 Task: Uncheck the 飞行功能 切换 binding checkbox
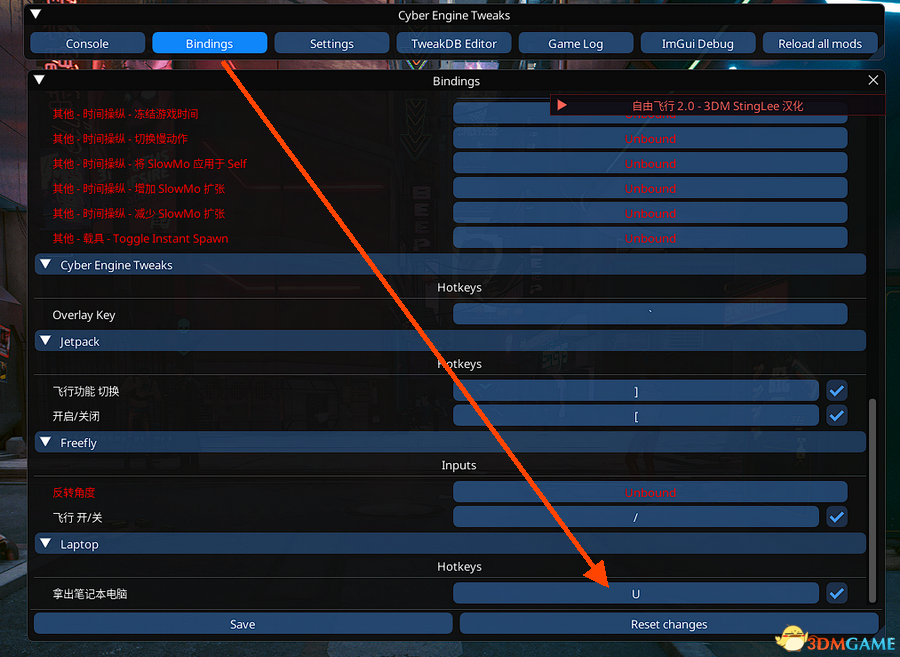tap(837, 391)
